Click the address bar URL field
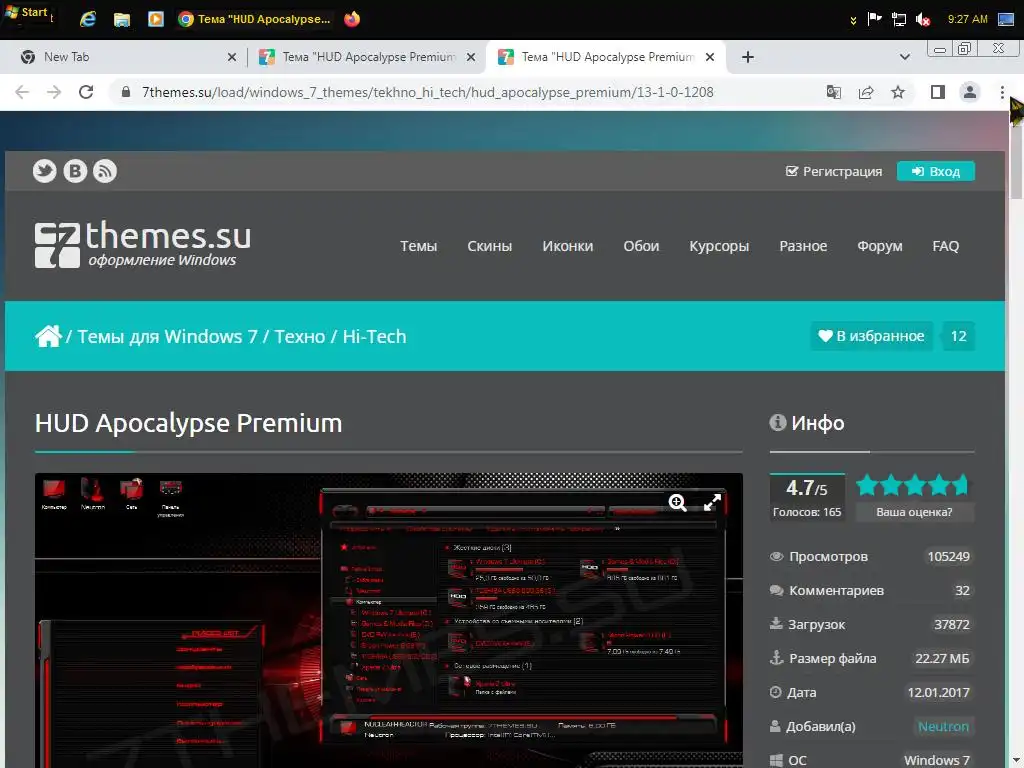The image size is (1024, 768). point(428,92)
